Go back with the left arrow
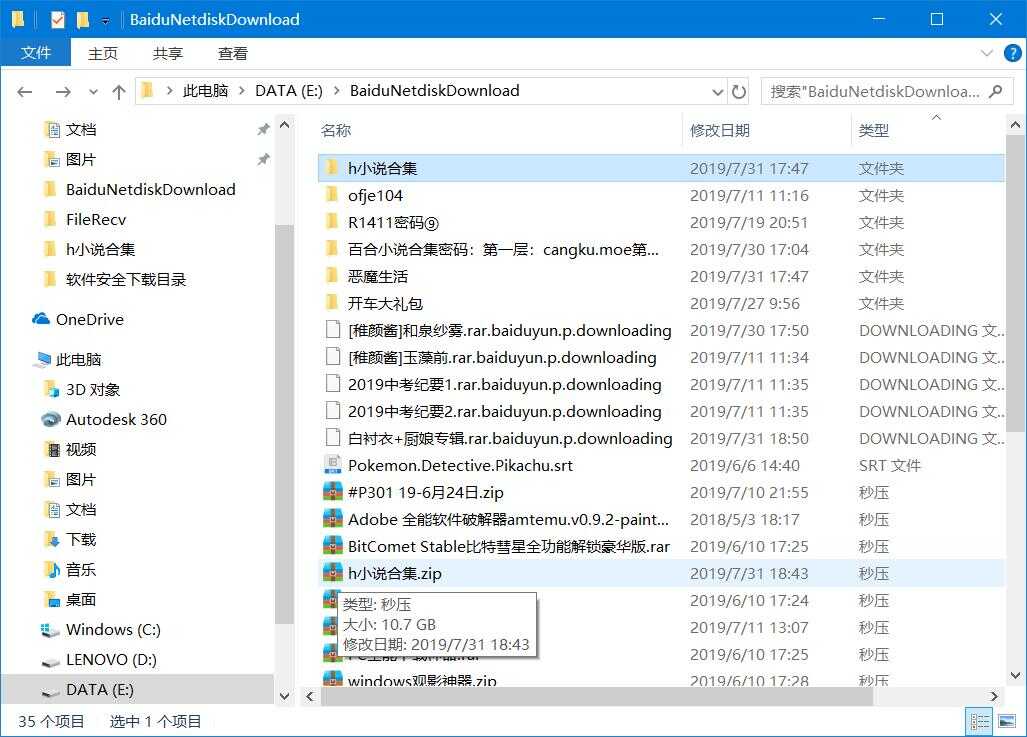1027x737 pixels. [25, 92]
